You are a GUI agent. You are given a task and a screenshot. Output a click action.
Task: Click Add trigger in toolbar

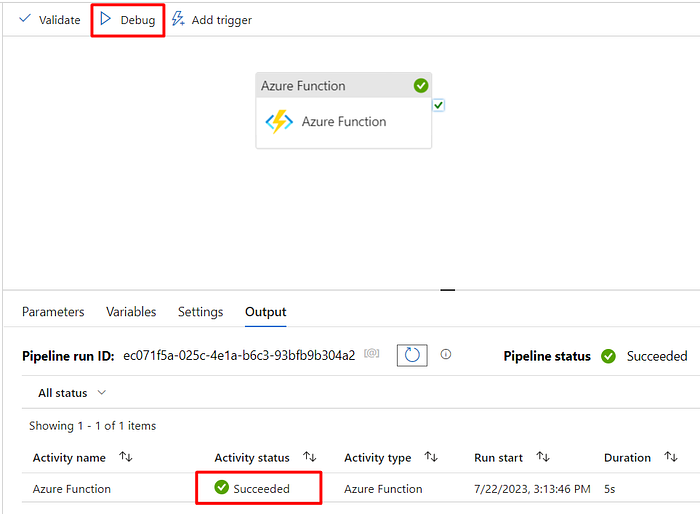pos(212,20)
